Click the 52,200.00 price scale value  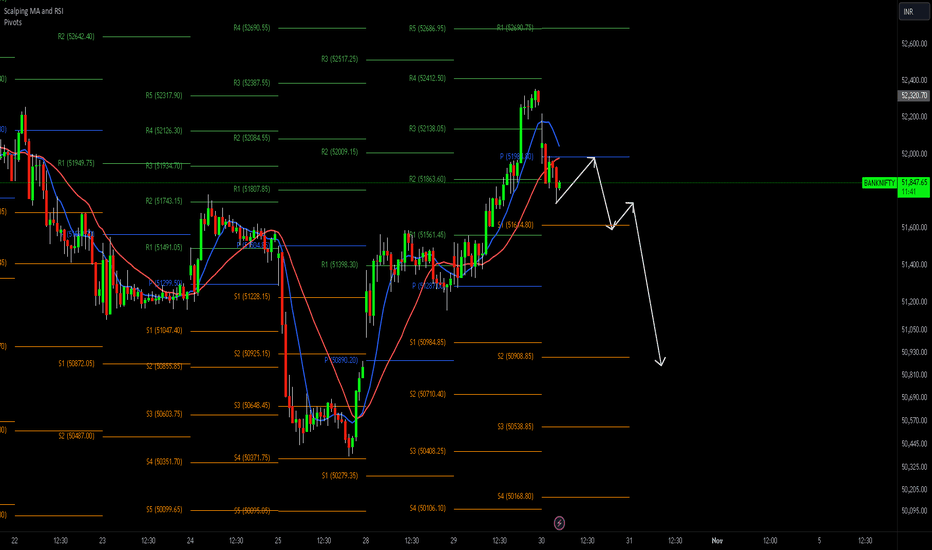pyautogui.click(x=914, y=117)
